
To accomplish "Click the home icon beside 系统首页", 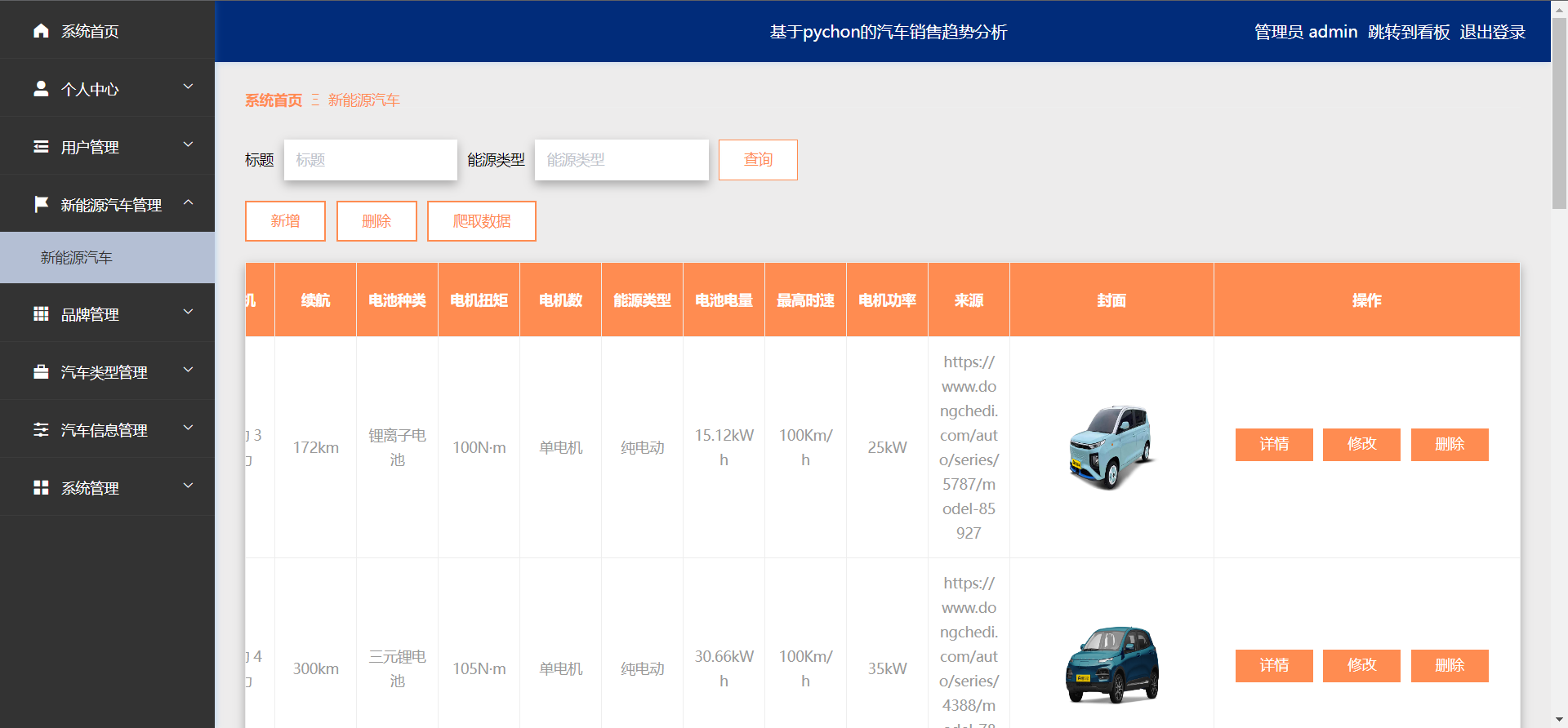I will pyautogui.click(x=41, y=31).
